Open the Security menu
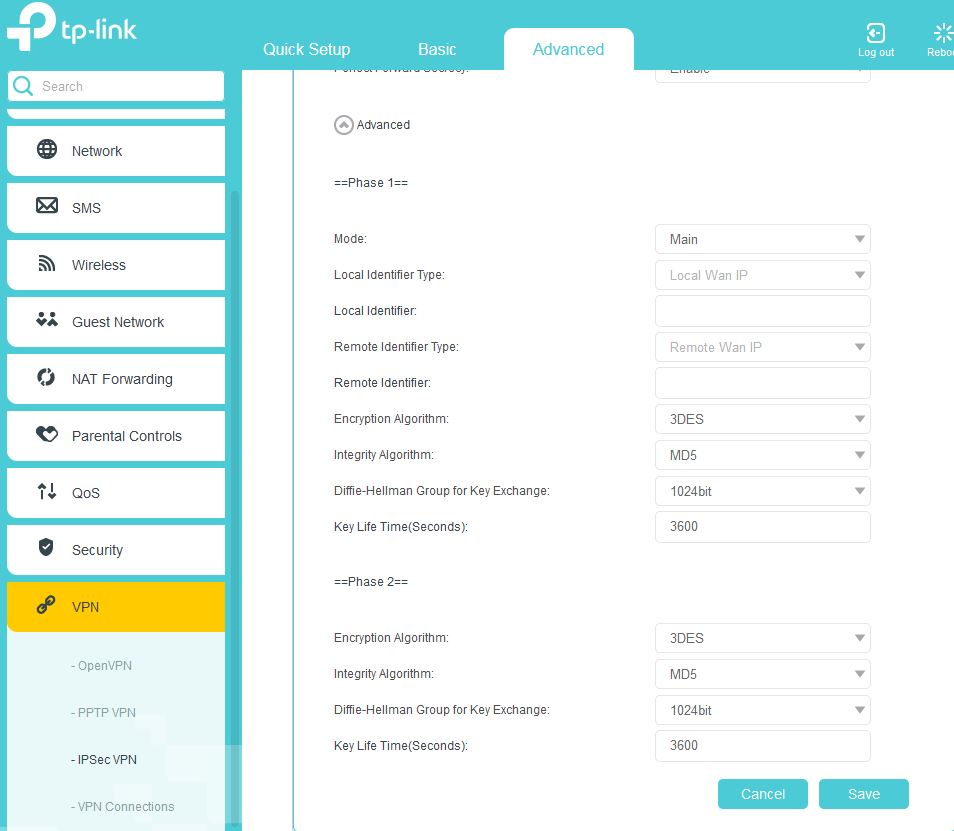 point(116,550)
